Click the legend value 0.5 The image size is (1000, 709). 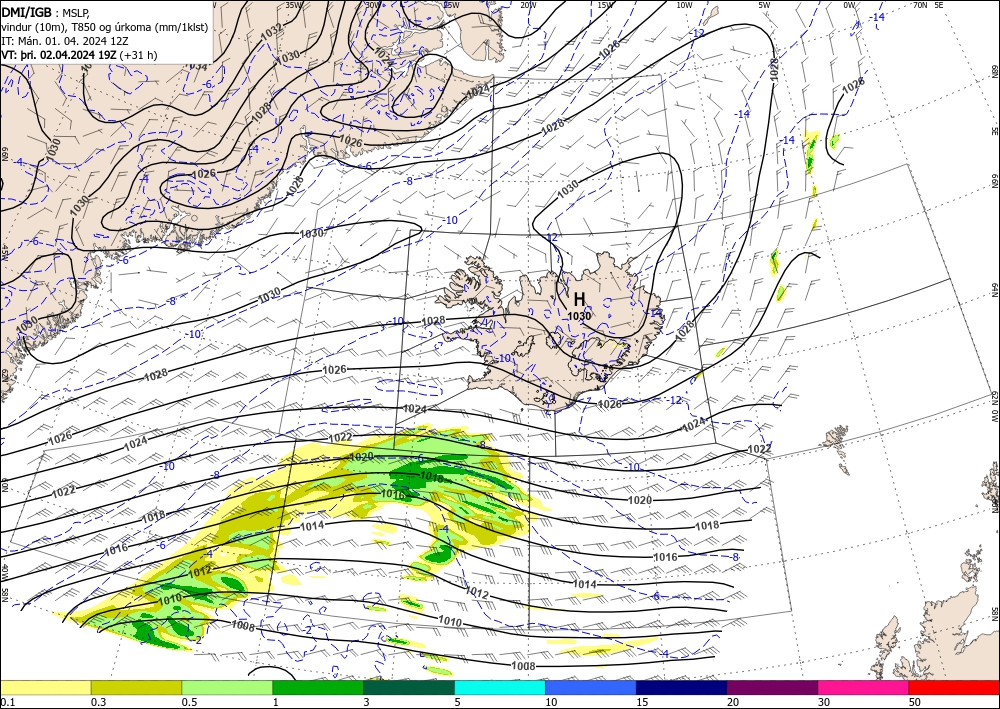click(189, 702)
